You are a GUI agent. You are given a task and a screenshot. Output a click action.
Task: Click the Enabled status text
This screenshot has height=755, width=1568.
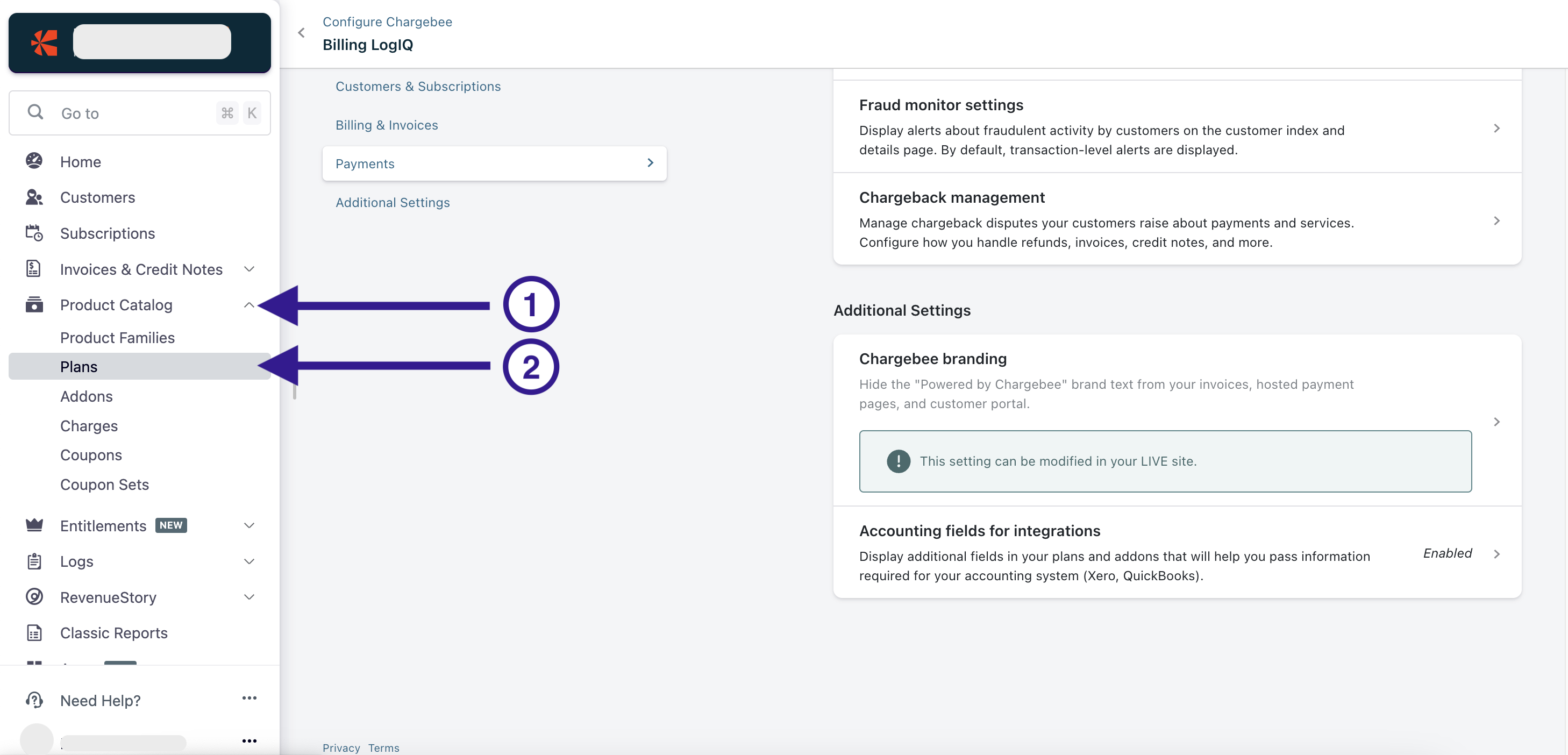(1448, 553)
